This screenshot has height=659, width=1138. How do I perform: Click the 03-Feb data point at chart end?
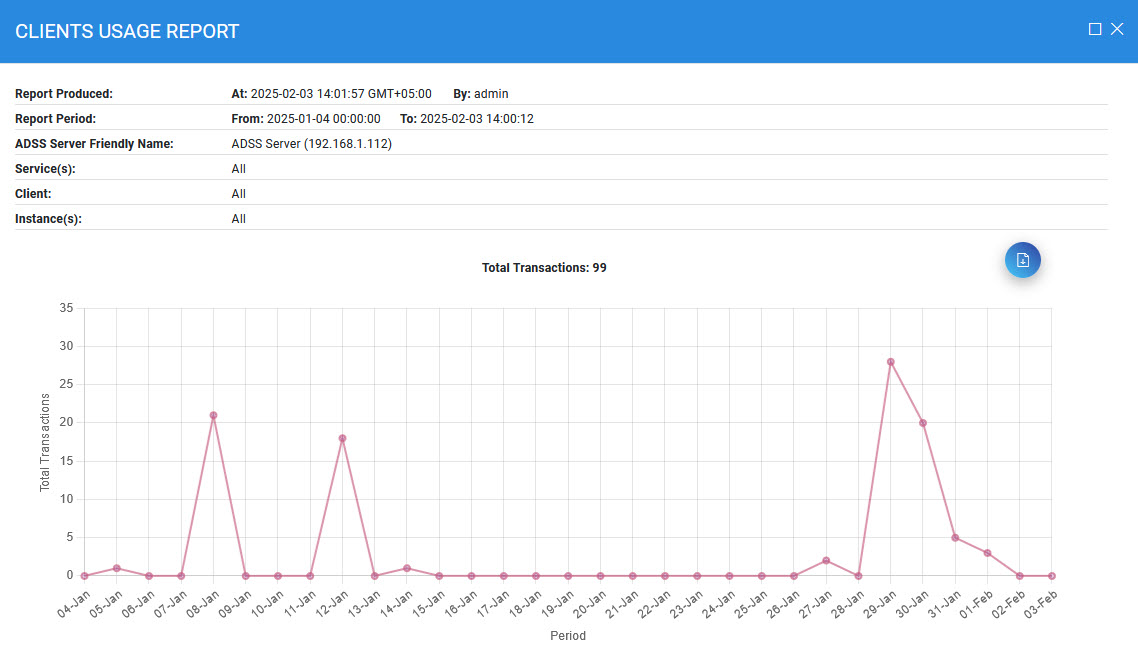(1052, 576)
